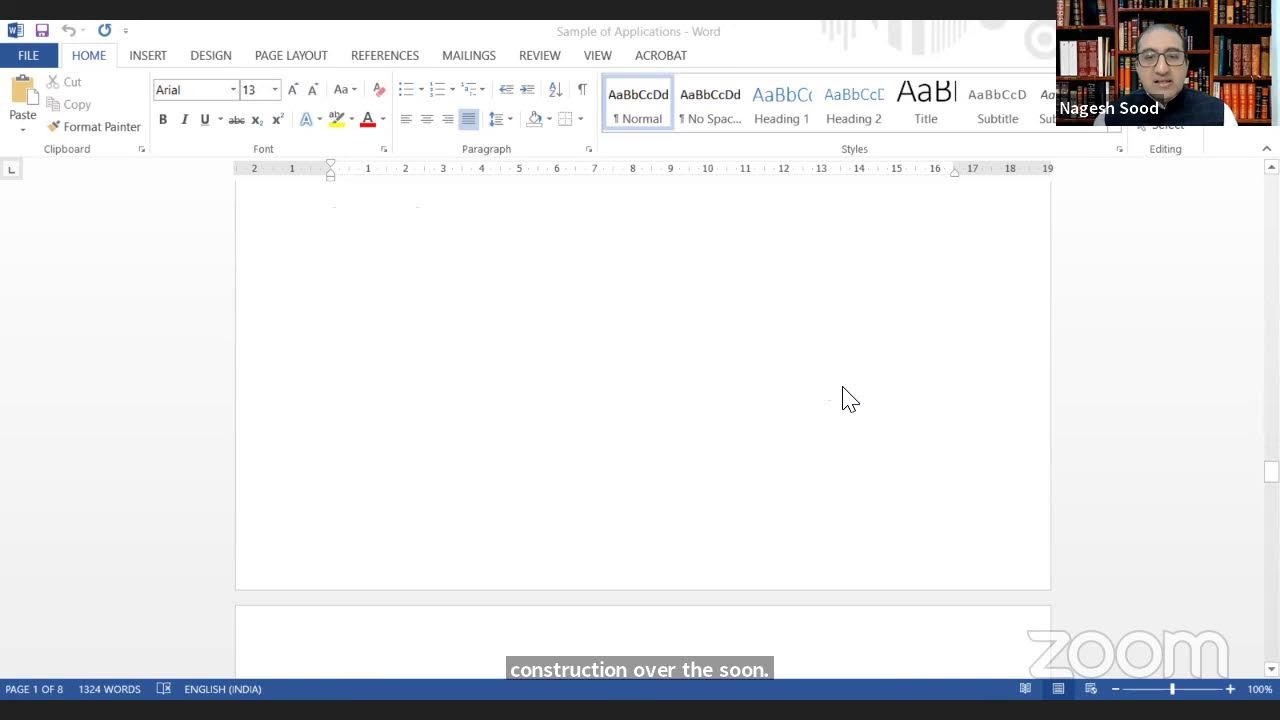Switch to the PAGE LAYOUT tab
1280x720 pixels.
coord(291,56)
